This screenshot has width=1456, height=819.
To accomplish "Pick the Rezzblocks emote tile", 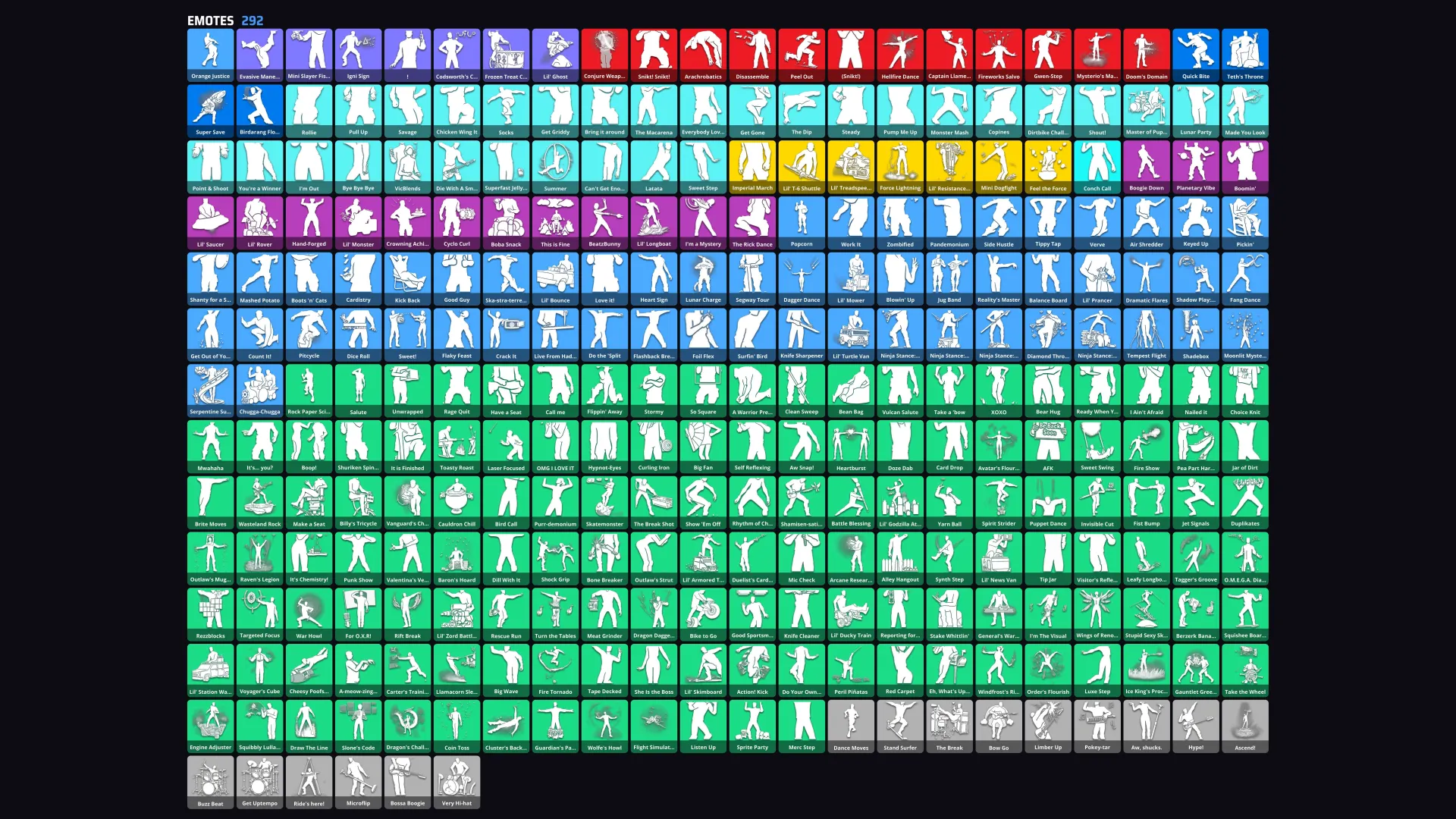I will coord(210,614).
